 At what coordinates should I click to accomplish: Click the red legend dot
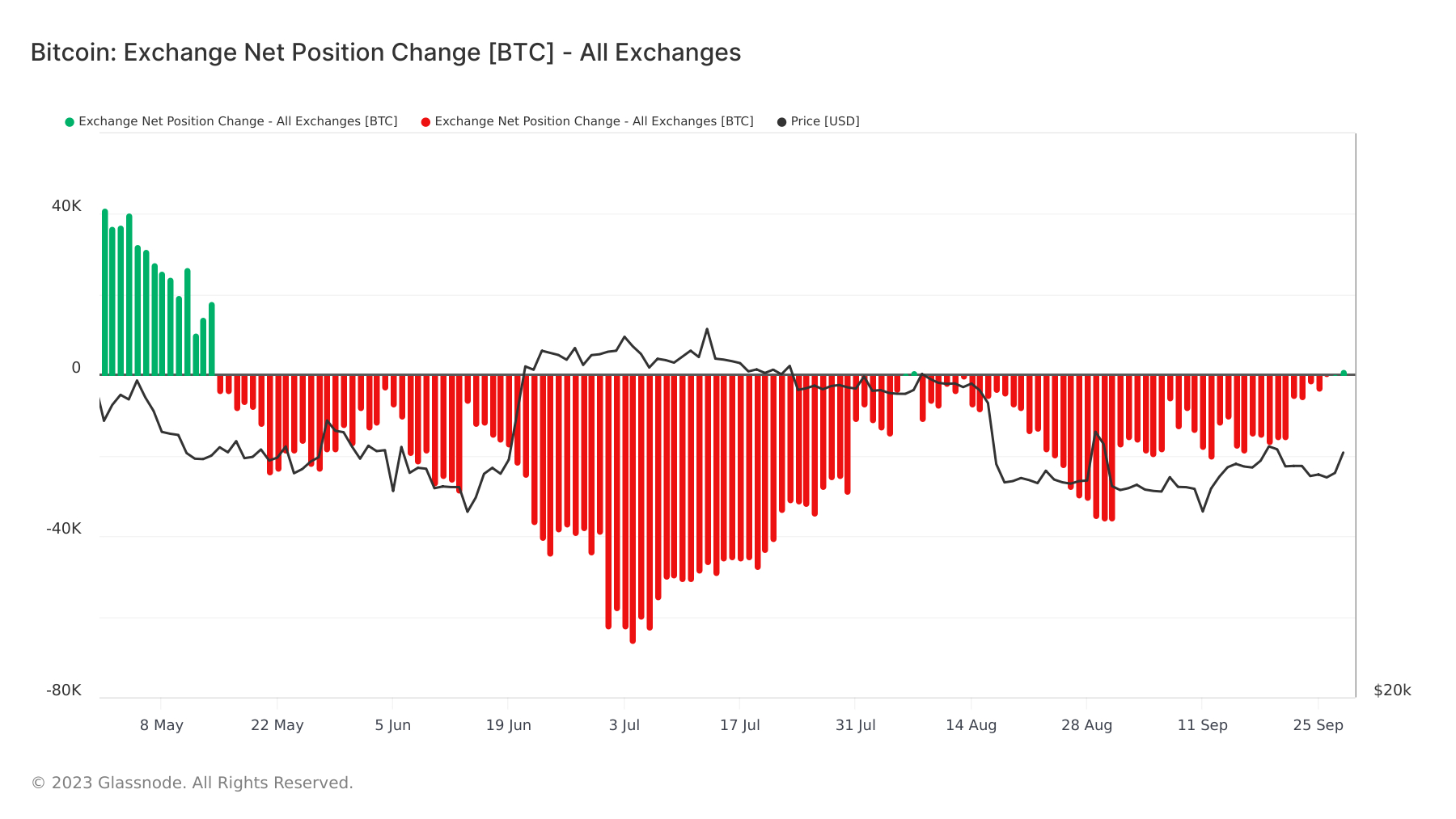tap(425, 122)
